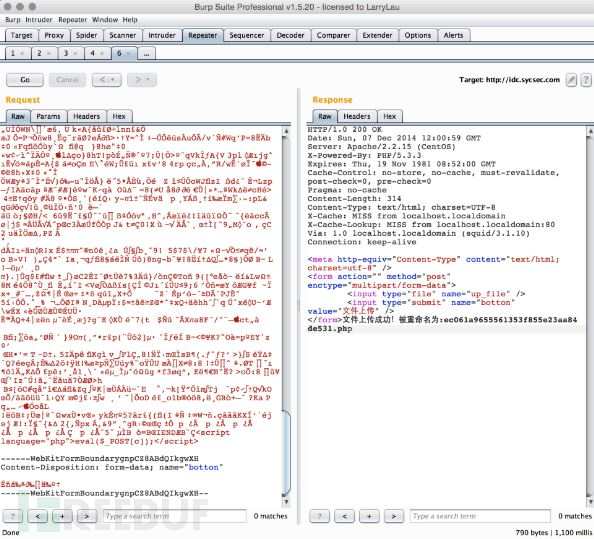Open the Target tool tab

(22, 35)
